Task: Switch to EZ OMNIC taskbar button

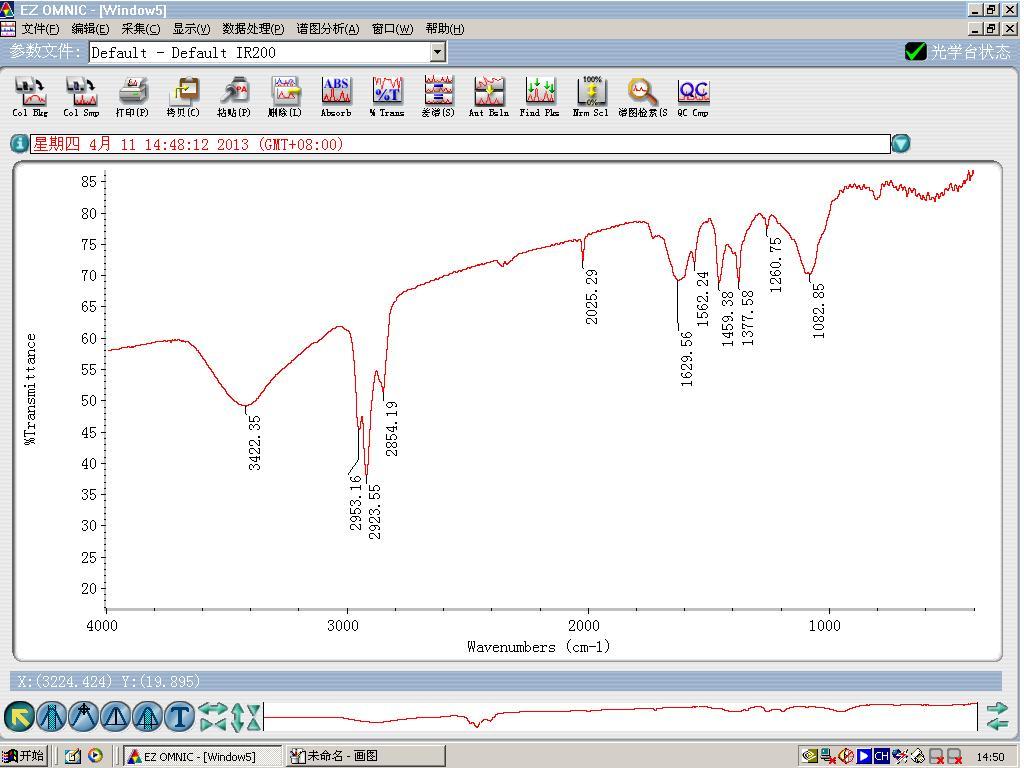Action: click(202, 756)
